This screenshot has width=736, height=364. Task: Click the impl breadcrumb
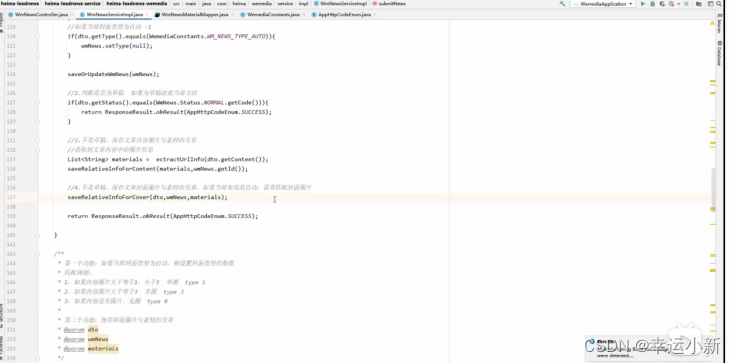coord(303,4)
